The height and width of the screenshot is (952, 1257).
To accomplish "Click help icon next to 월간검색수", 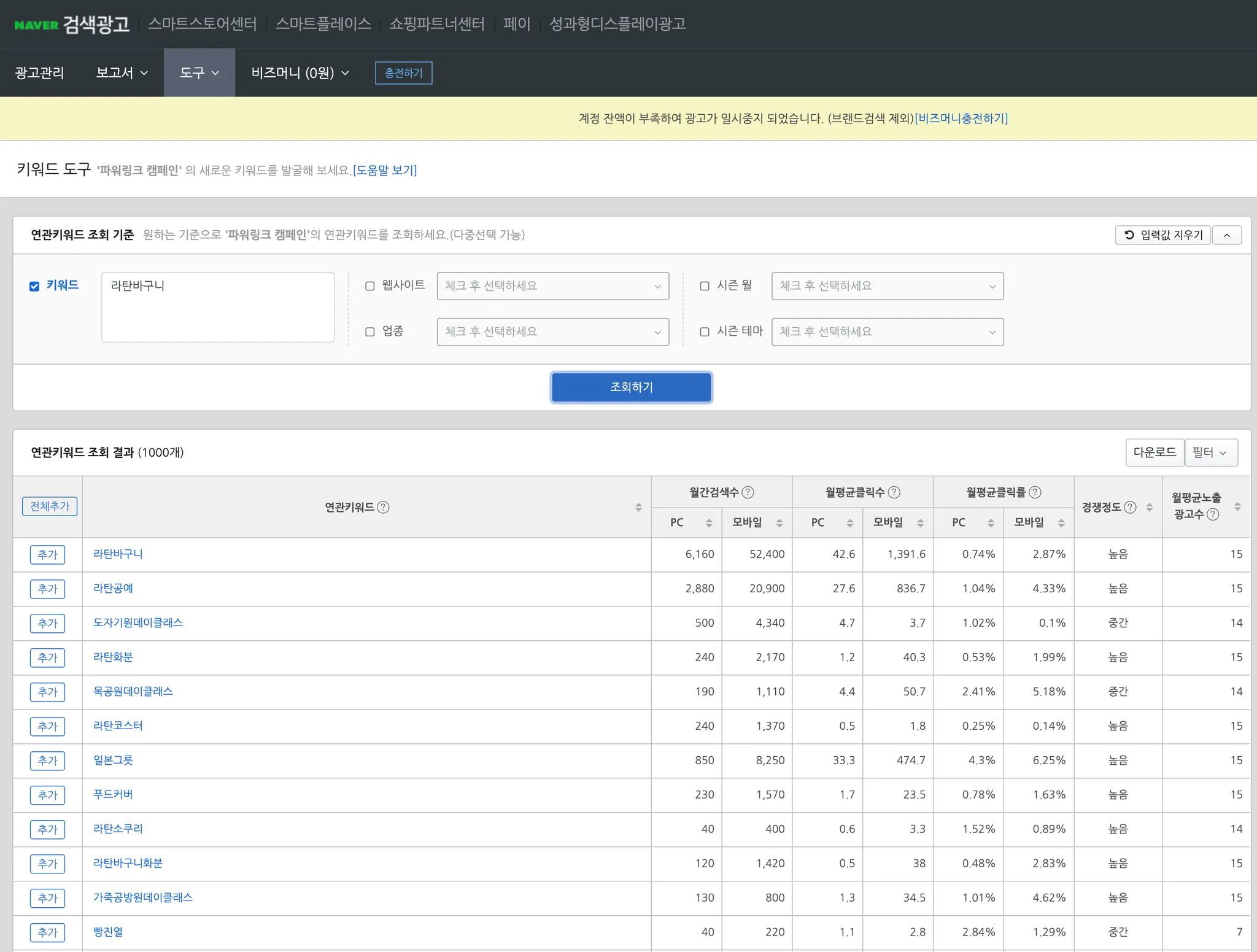I will tap(748, 492).
